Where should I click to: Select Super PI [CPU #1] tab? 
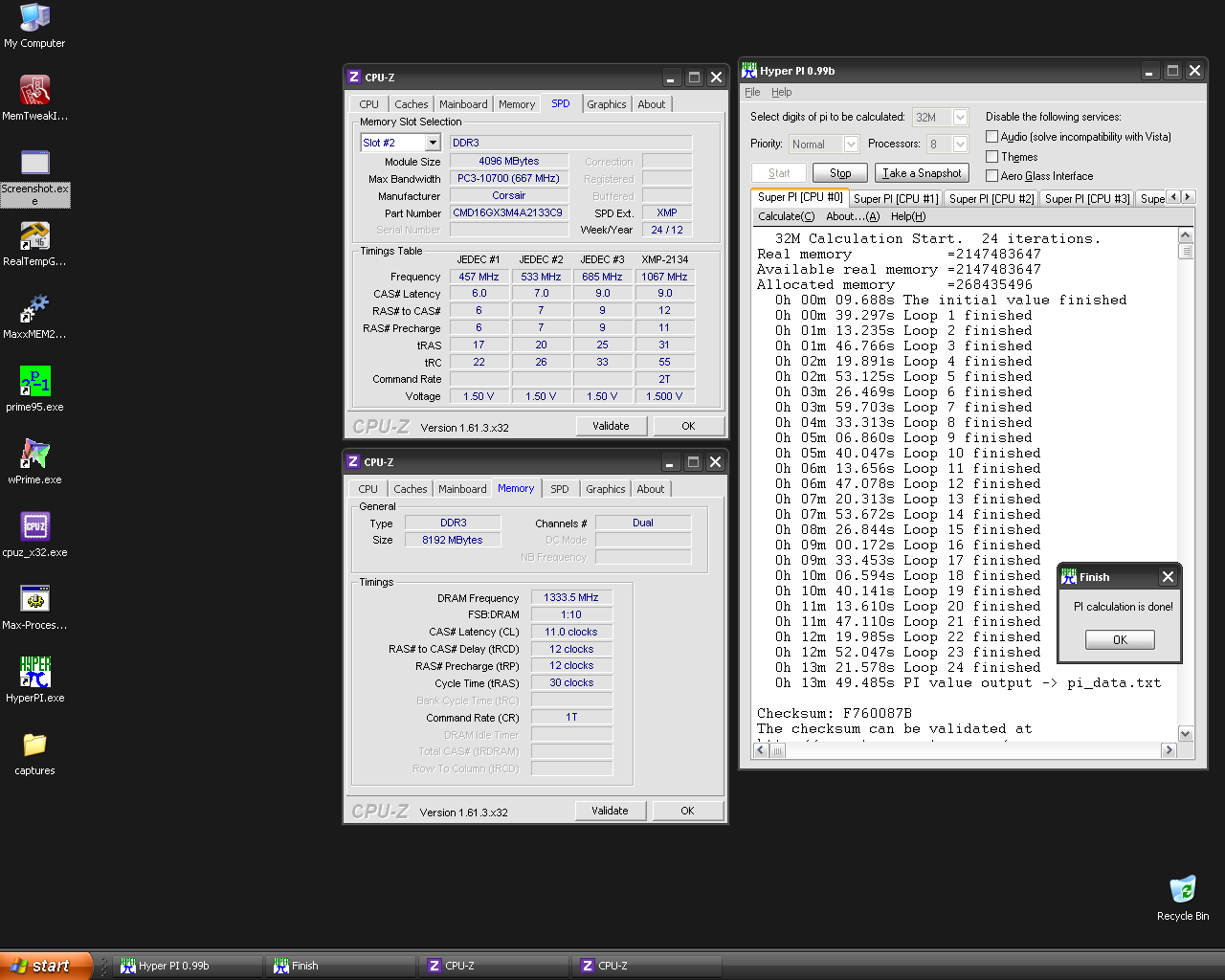point(896,198)
